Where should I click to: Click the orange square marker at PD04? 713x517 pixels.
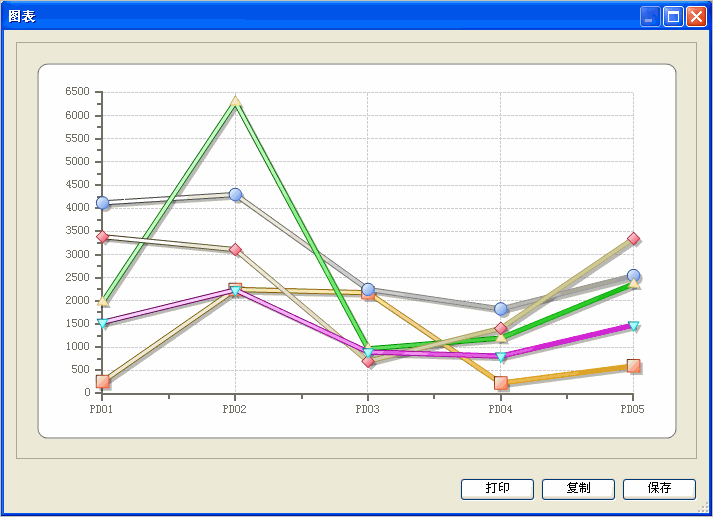pos(501,383)
